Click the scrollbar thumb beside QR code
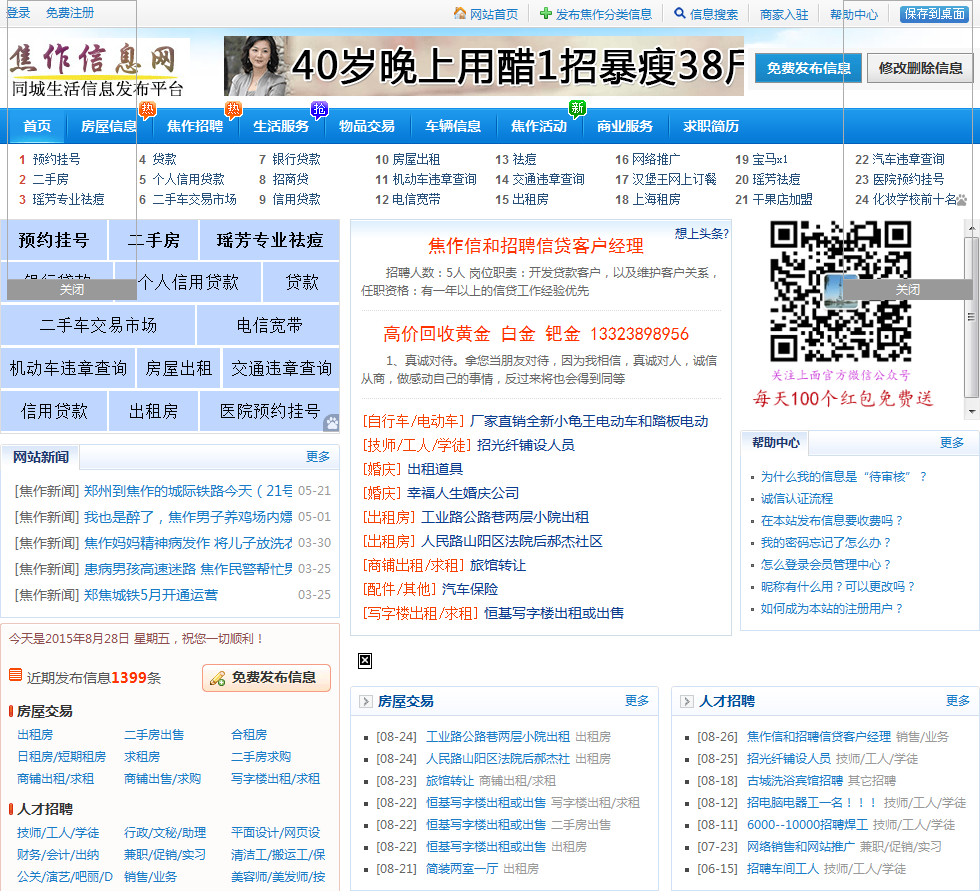This screenshot has width=980, height=891. click(x=972, y=317)
